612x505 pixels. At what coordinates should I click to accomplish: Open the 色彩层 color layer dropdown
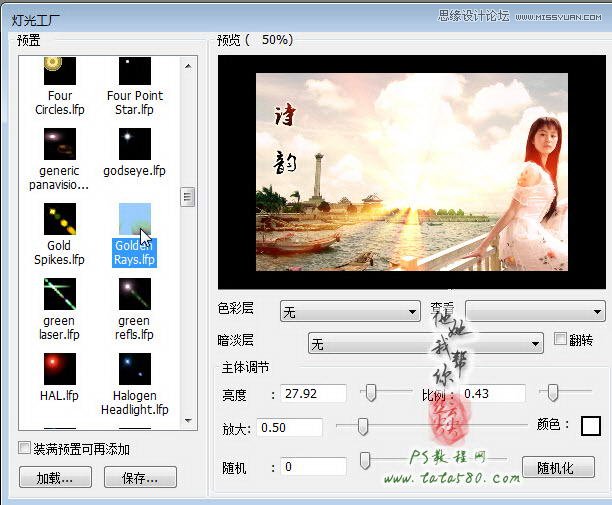pyautogui.click(x=350, y=311)
